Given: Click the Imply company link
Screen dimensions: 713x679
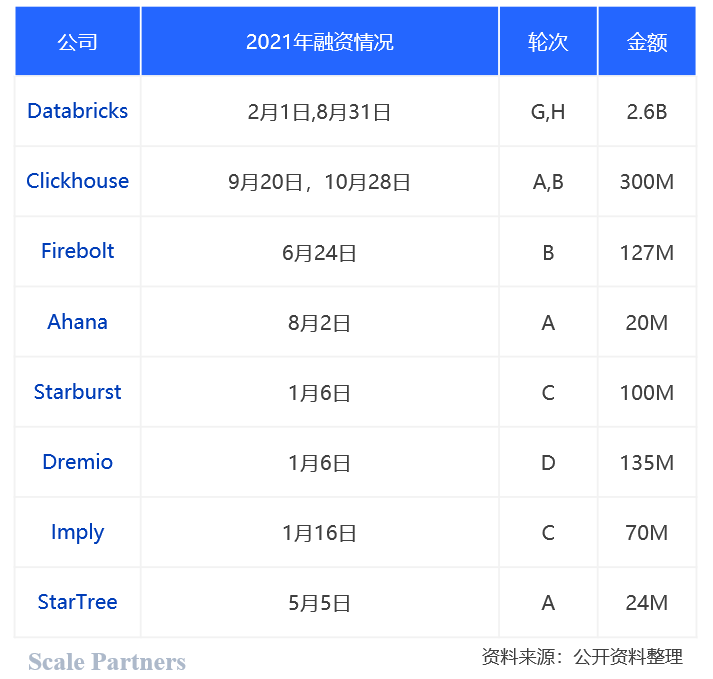Looking at the screenshot, I should (78, 532).
